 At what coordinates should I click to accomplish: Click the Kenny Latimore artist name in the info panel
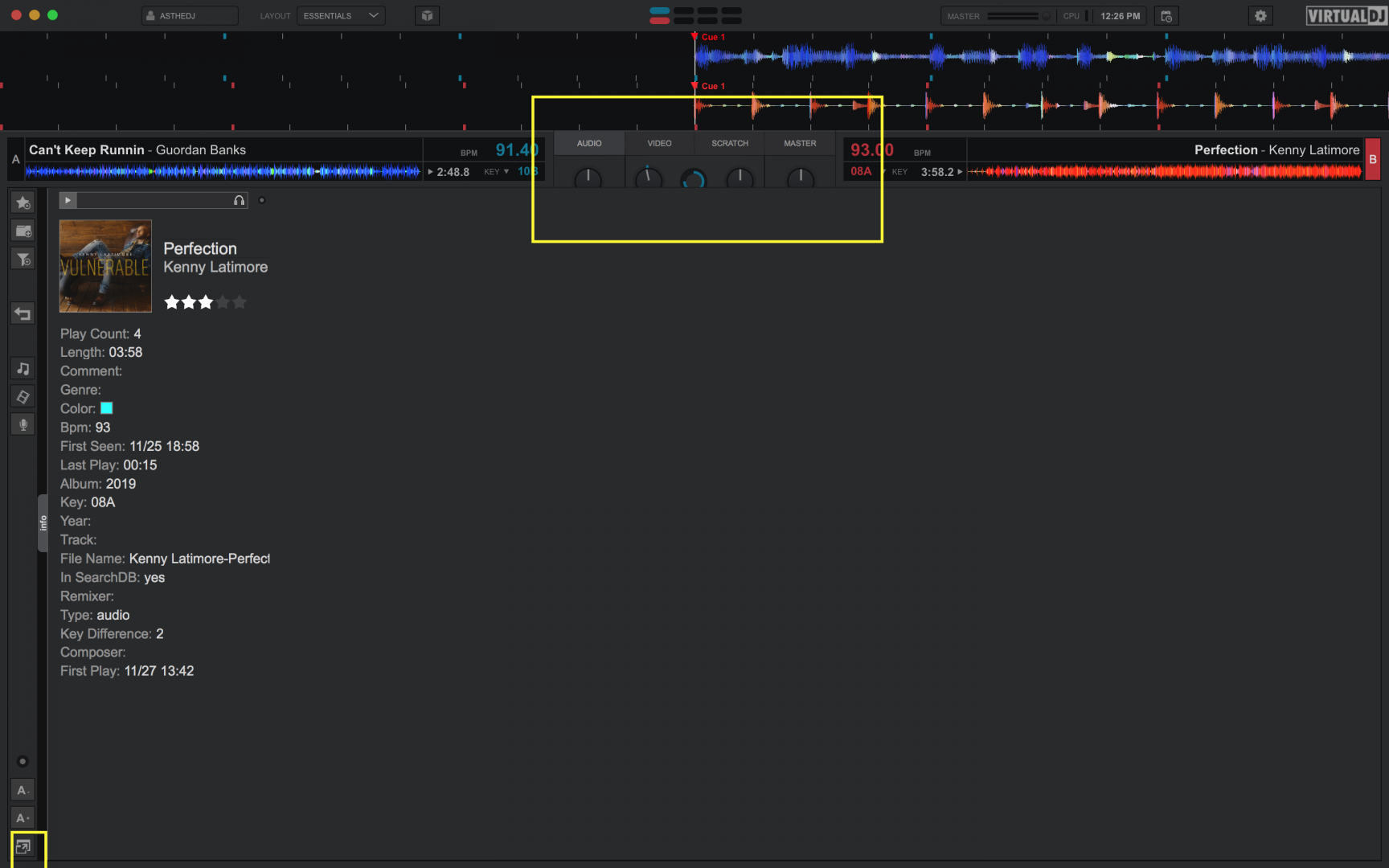point(215,267)
